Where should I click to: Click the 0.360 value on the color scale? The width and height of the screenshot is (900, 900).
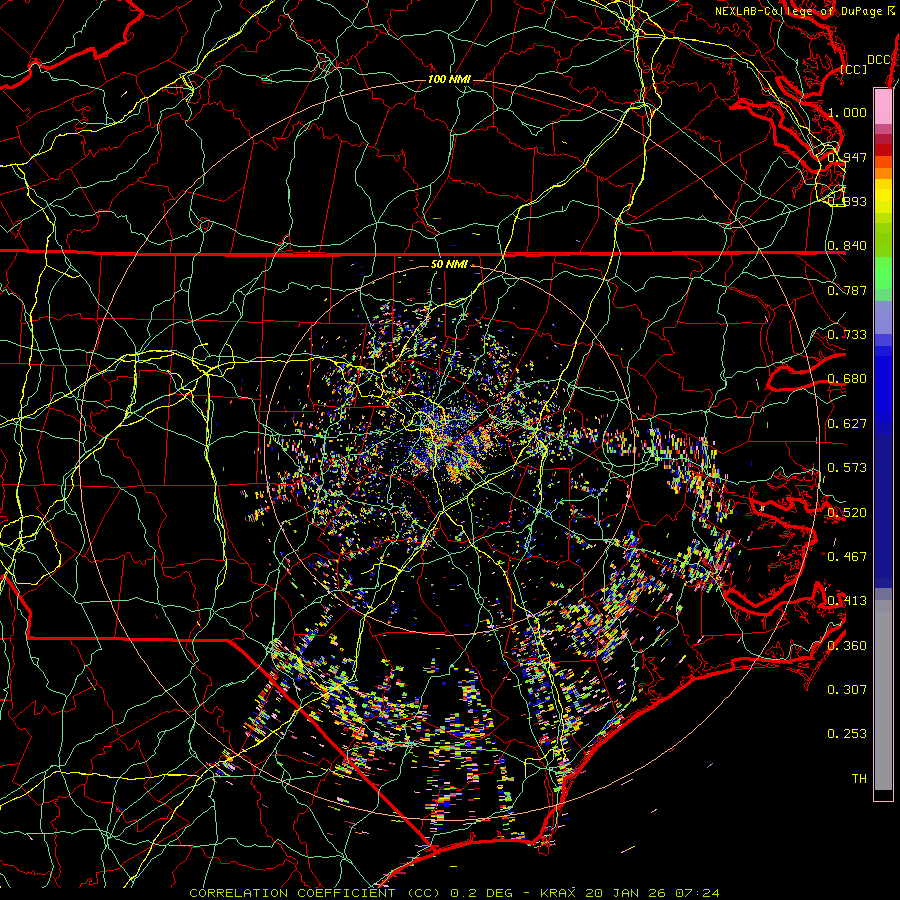pos(847,645)
